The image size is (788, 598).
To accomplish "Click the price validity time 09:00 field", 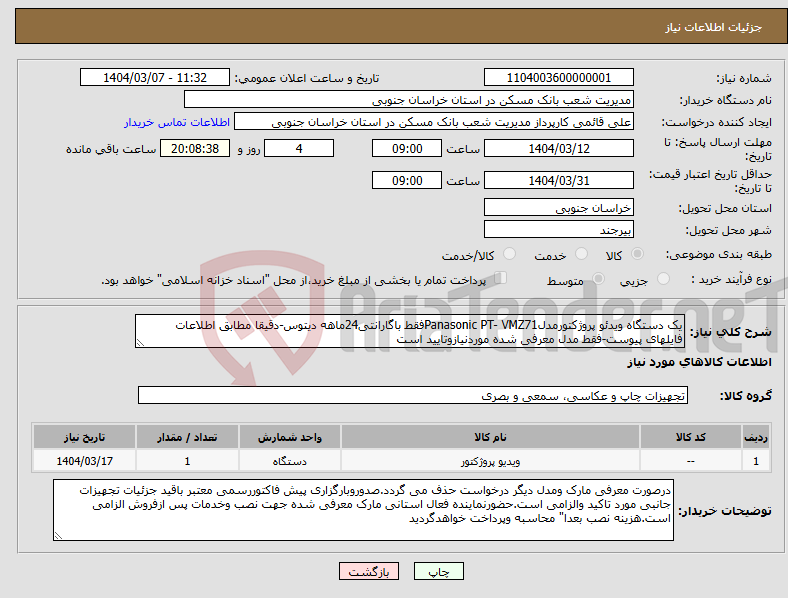I will click(407, 180).
